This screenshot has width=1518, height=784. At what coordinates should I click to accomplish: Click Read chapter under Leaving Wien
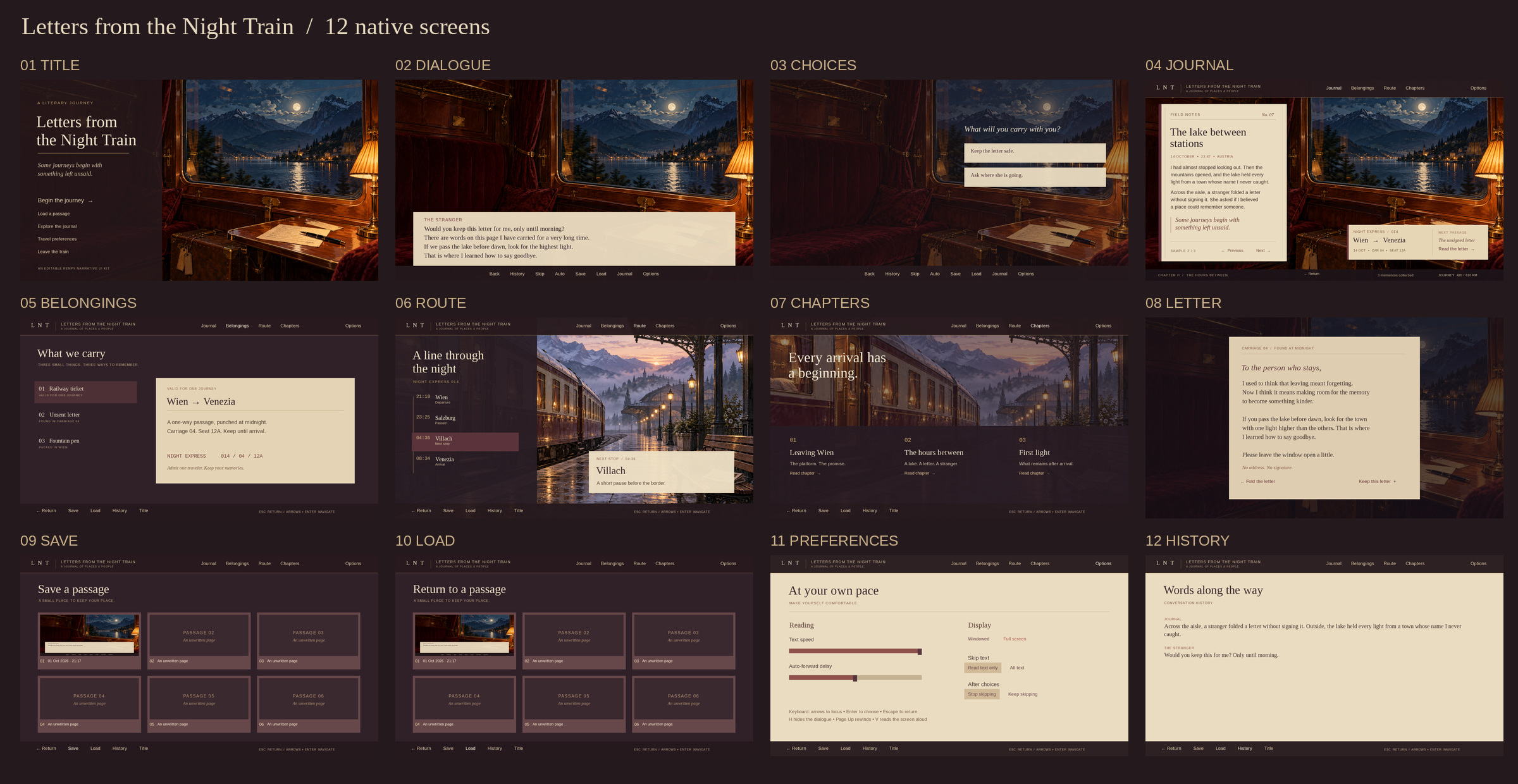click(x=805, y=473)
